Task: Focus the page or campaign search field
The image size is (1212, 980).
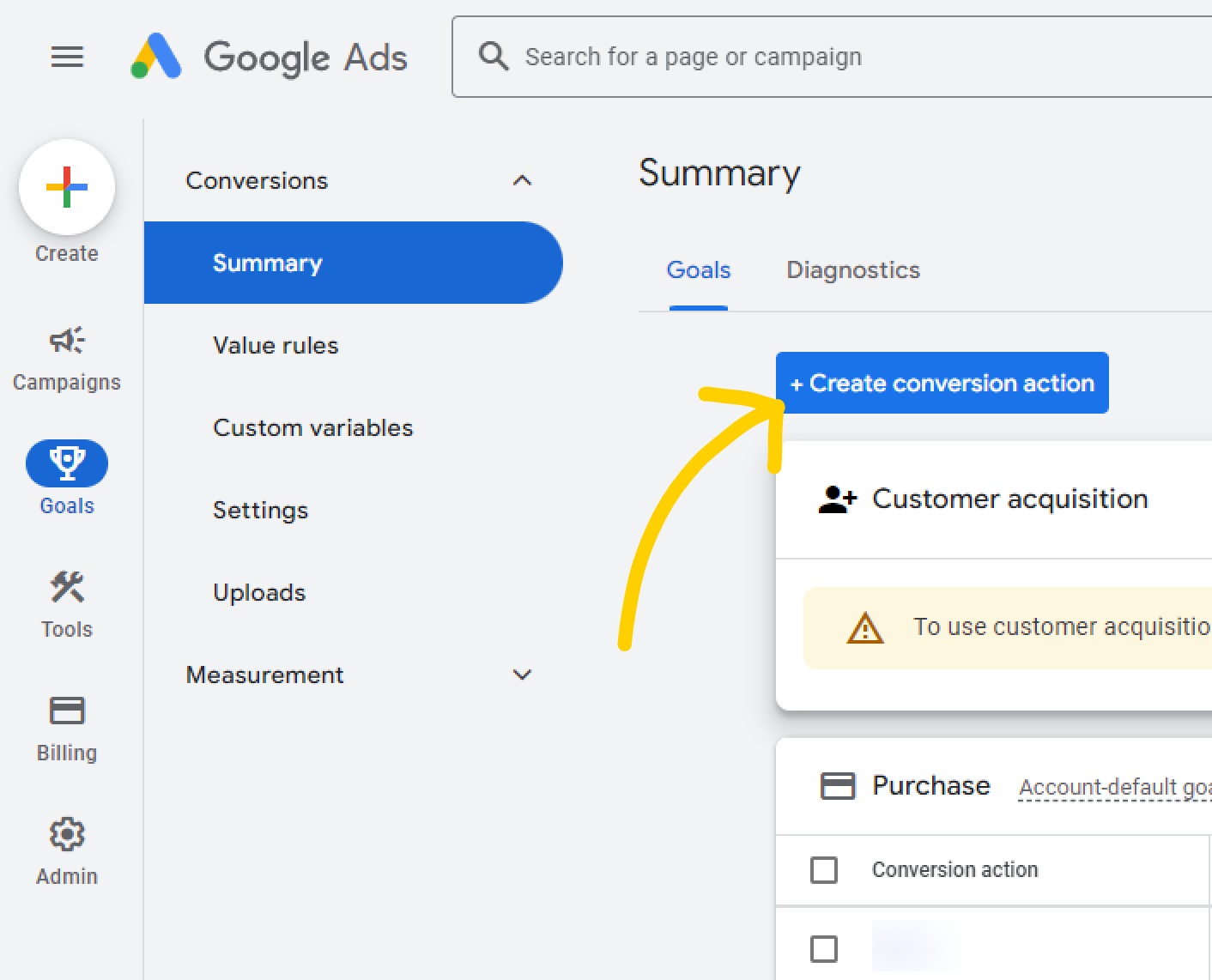Action: [832, 57]
